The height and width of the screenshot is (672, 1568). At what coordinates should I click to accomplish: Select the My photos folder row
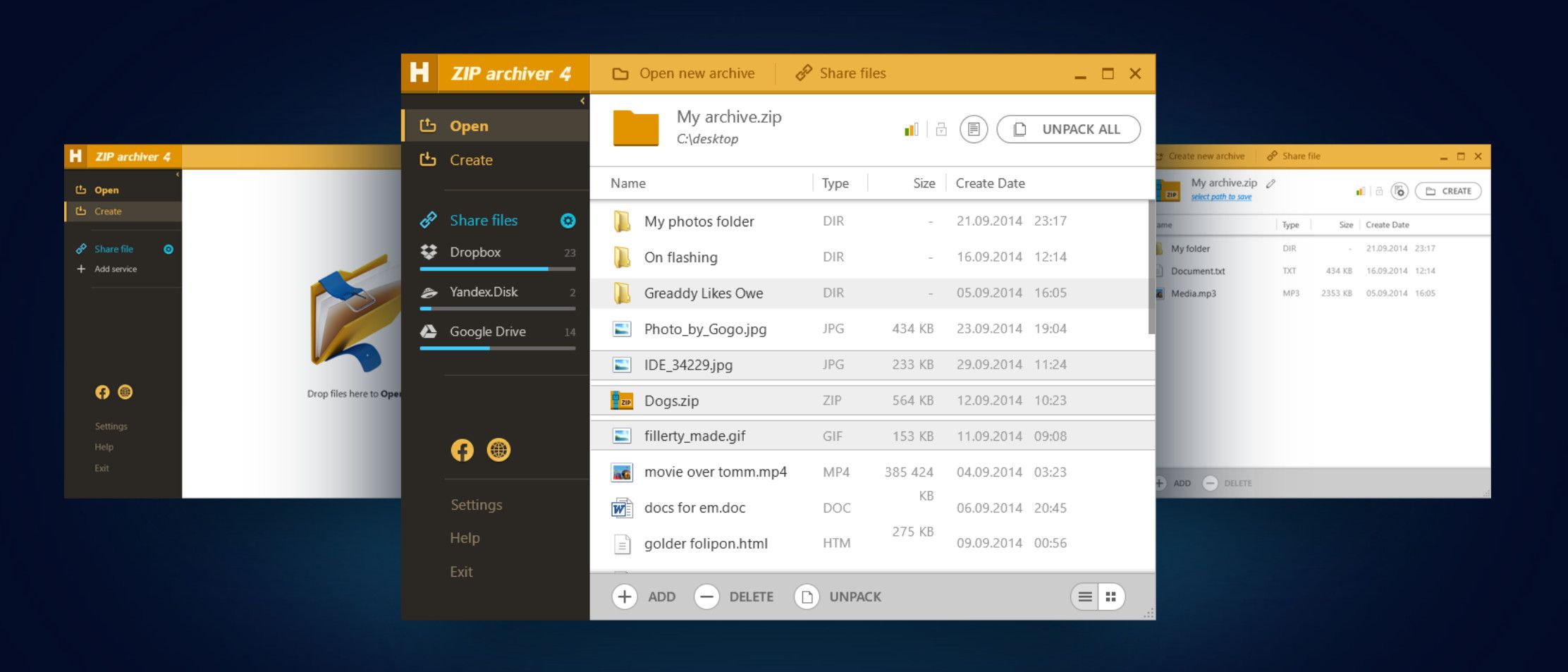tap(869, 221)
